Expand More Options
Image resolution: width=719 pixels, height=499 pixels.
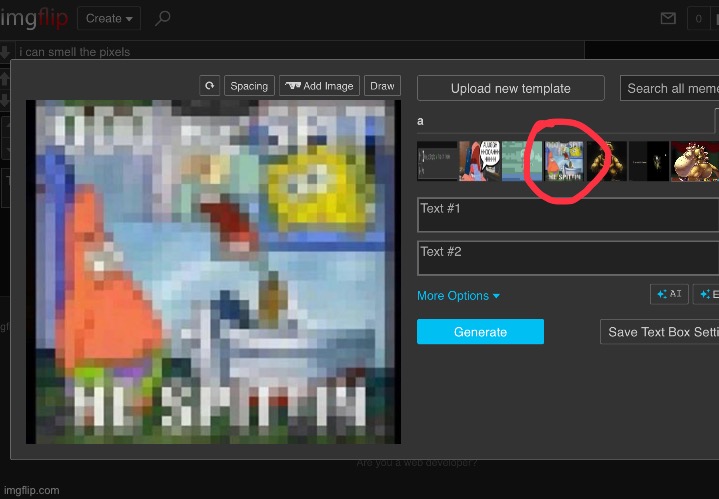click(458, 296)
